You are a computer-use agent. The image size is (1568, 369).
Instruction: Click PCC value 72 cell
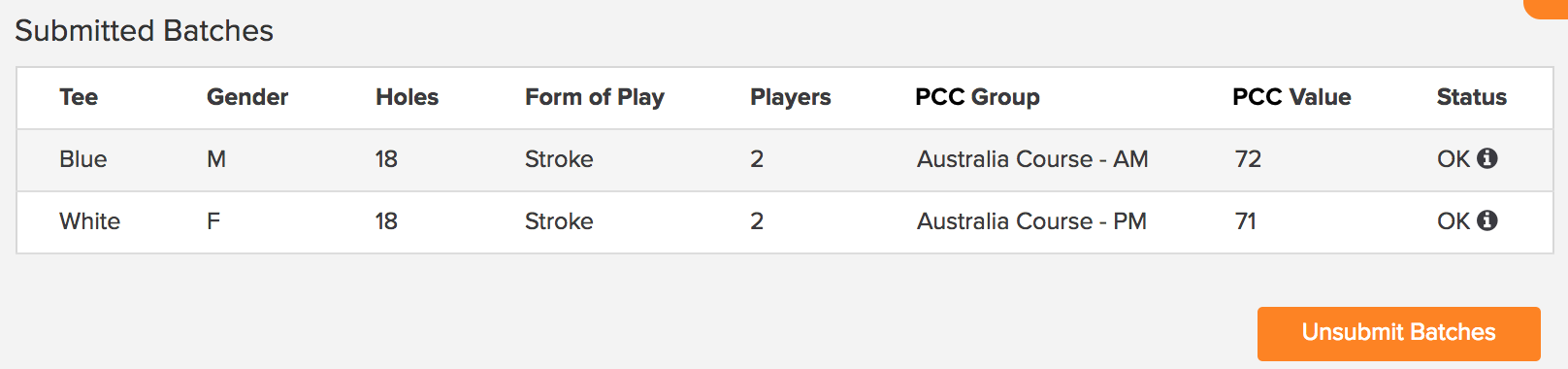[1248, 159]
